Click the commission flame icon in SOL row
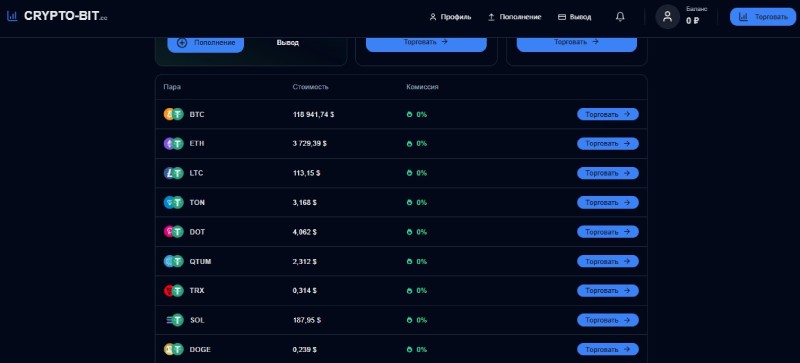800x363 pixels. (x=409, y=320)
